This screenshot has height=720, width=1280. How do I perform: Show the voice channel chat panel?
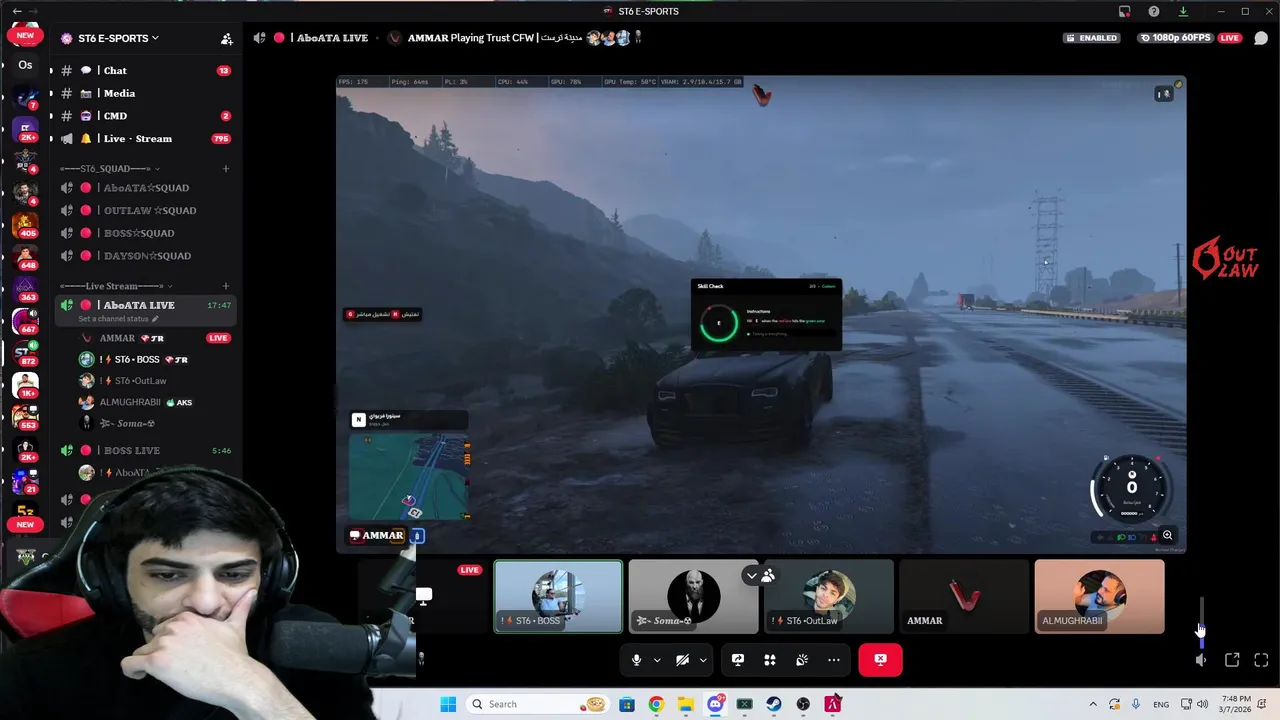pyautogui.click(x=1261, y=38)
